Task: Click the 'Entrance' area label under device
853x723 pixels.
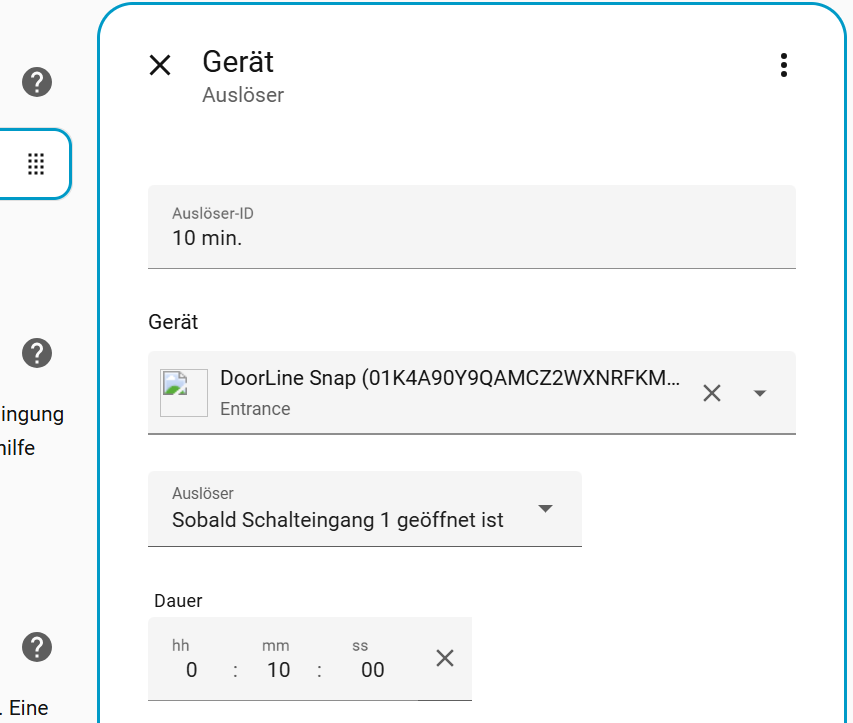Action: 255,409
